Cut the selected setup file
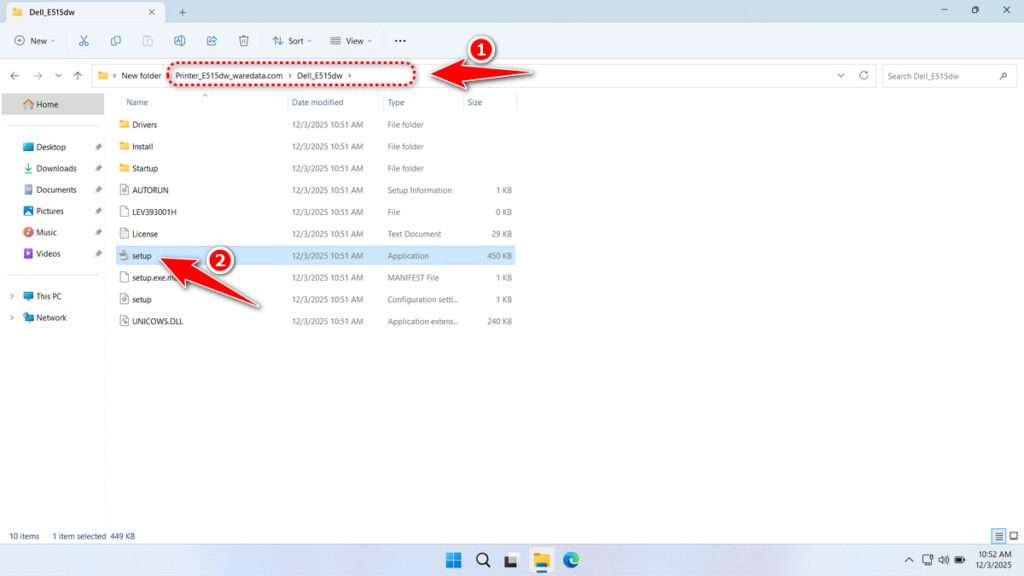The height and width of the screenshot is (576, 1024). pyautogui.click(x=84, y=40)
